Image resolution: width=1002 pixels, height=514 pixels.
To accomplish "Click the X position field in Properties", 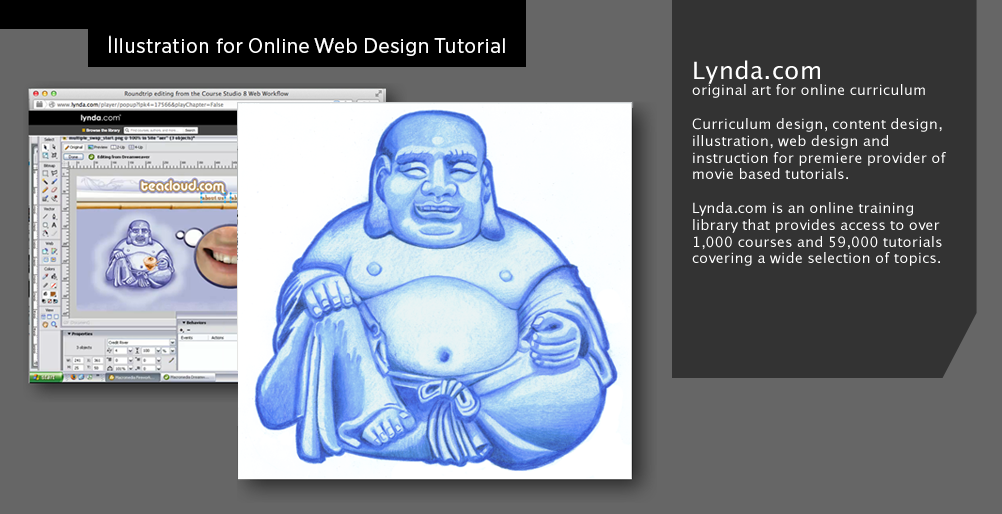I will (98, 361).
